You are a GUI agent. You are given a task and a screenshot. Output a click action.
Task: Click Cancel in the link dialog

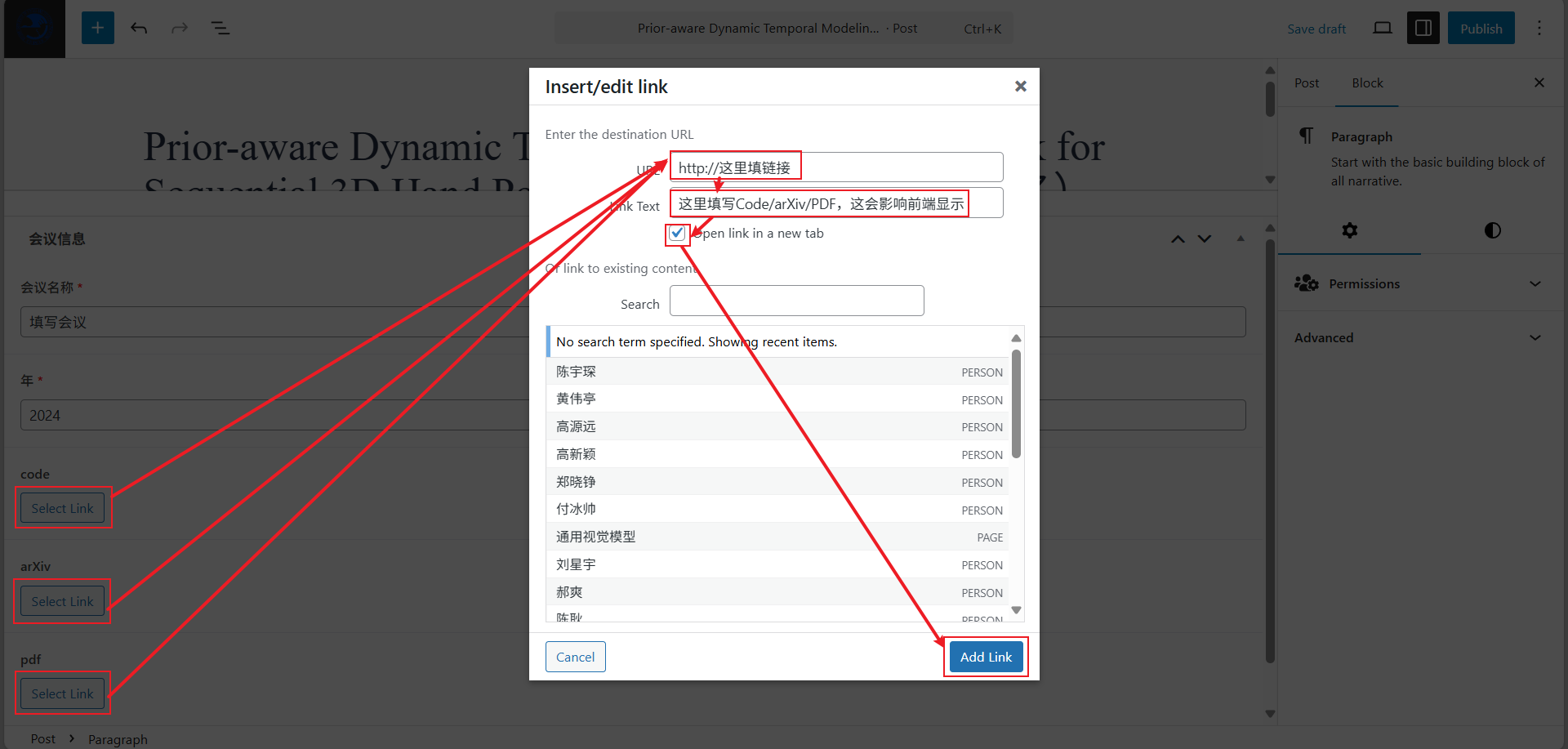575,657
